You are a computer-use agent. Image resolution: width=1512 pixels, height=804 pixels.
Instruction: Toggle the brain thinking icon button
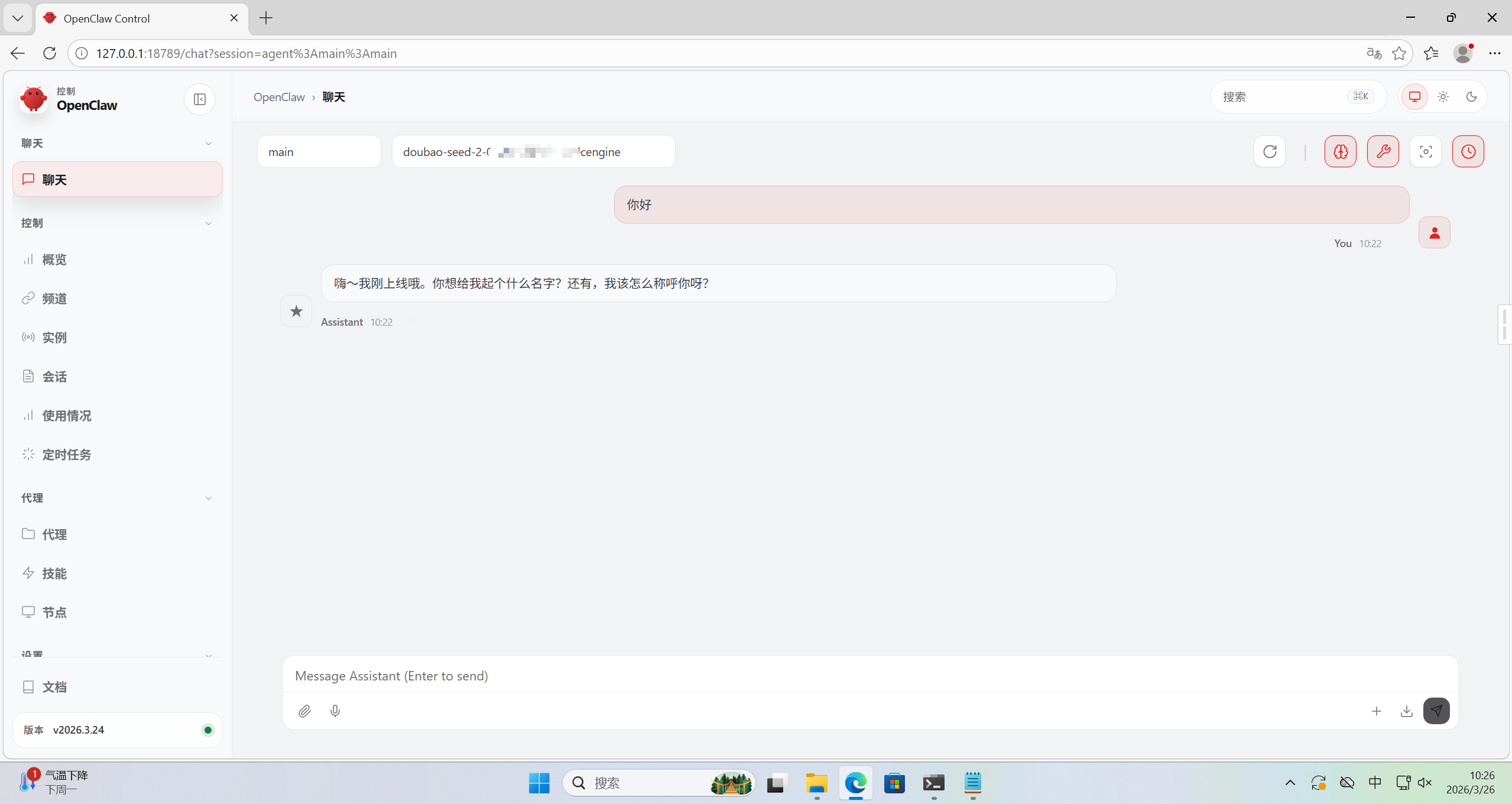1341,152
